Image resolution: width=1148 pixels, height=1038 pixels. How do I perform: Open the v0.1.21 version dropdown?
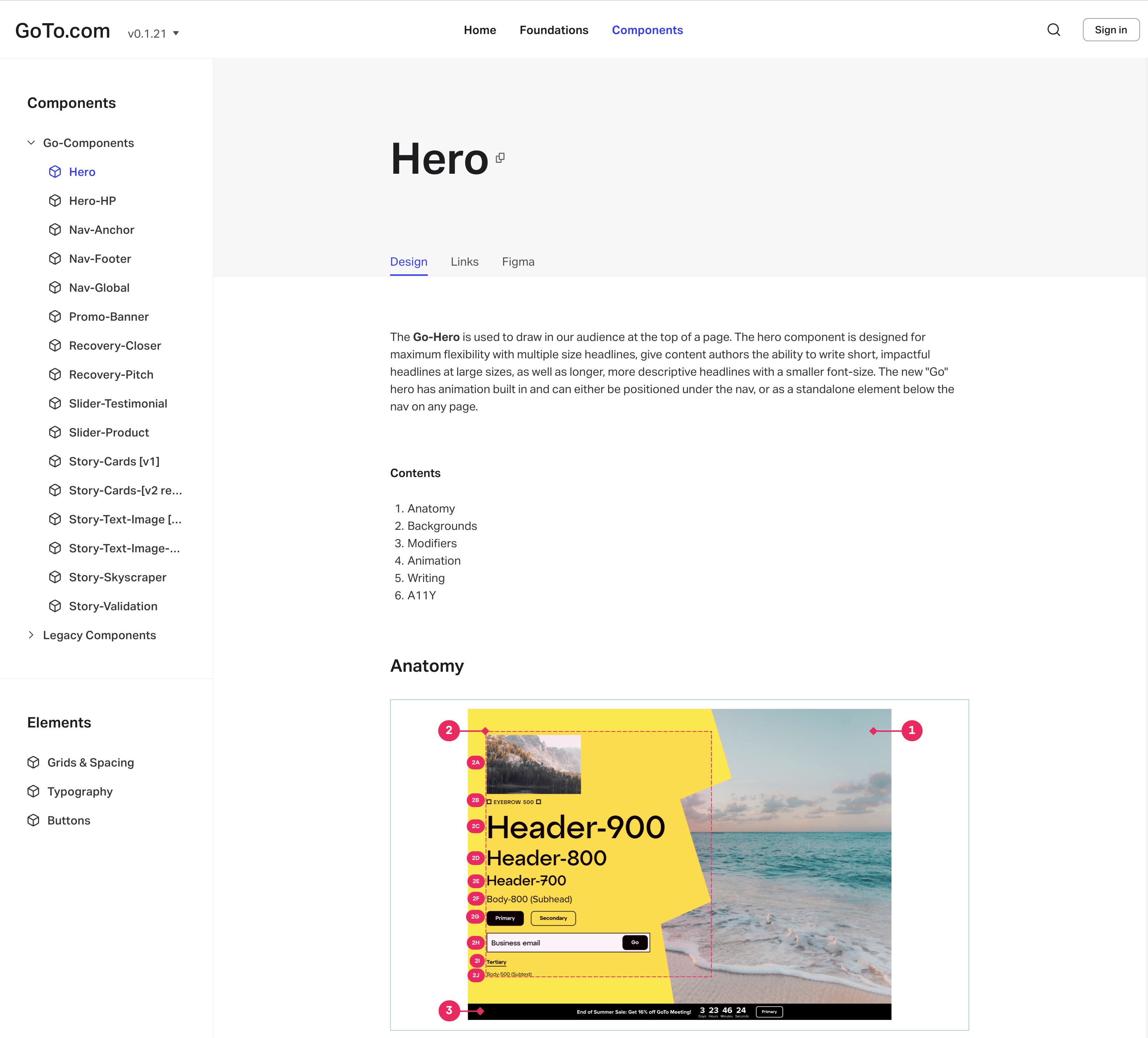coord(153,34)
